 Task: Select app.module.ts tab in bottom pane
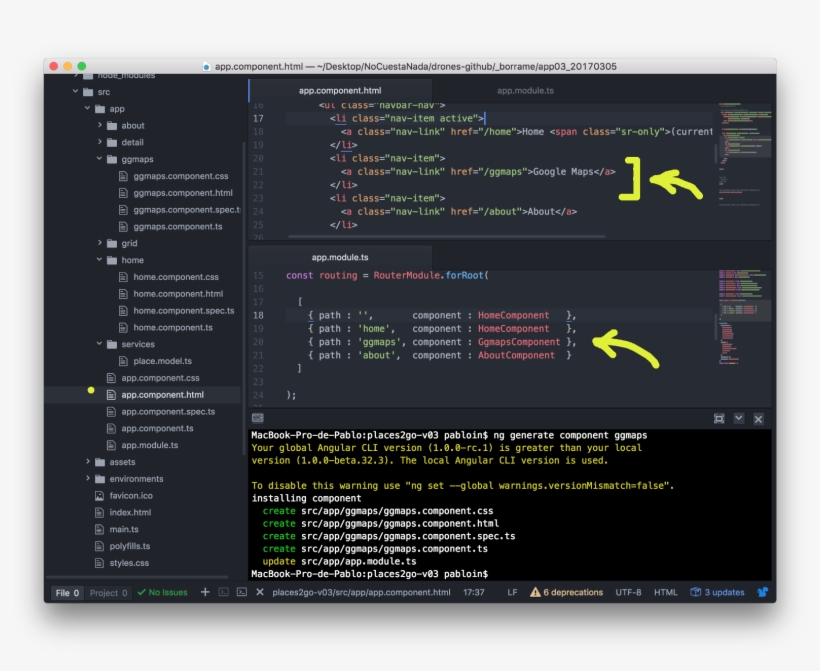340,257
